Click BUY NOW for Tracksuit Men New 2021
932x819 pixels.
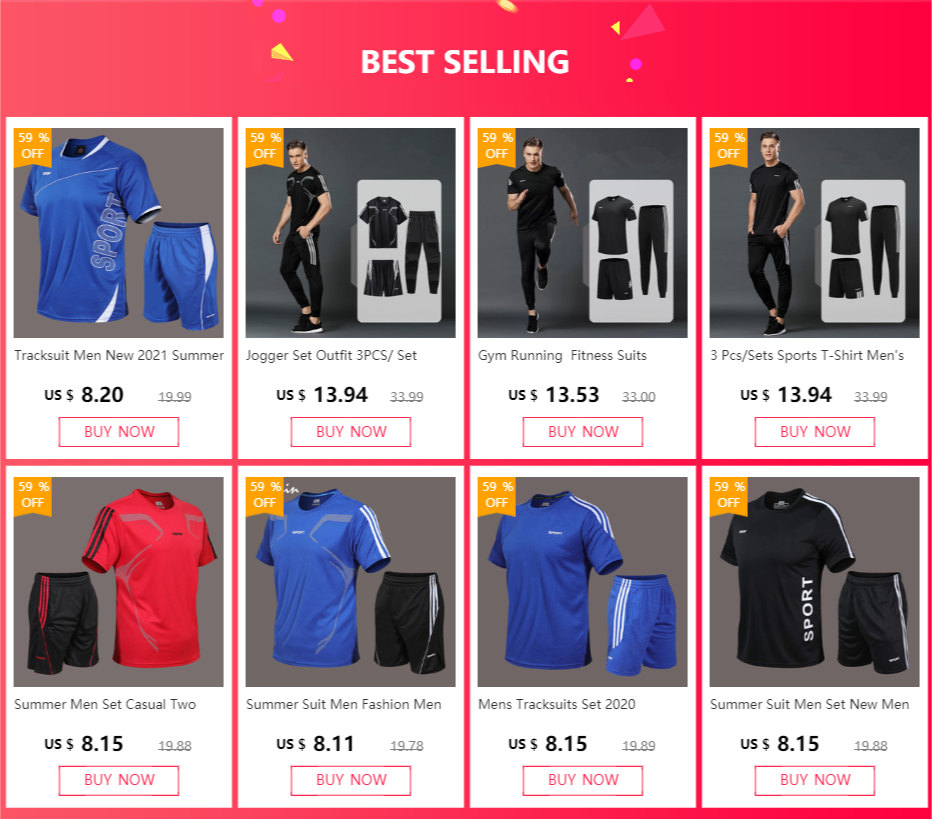pyautogui.click(x=119, y=431)
